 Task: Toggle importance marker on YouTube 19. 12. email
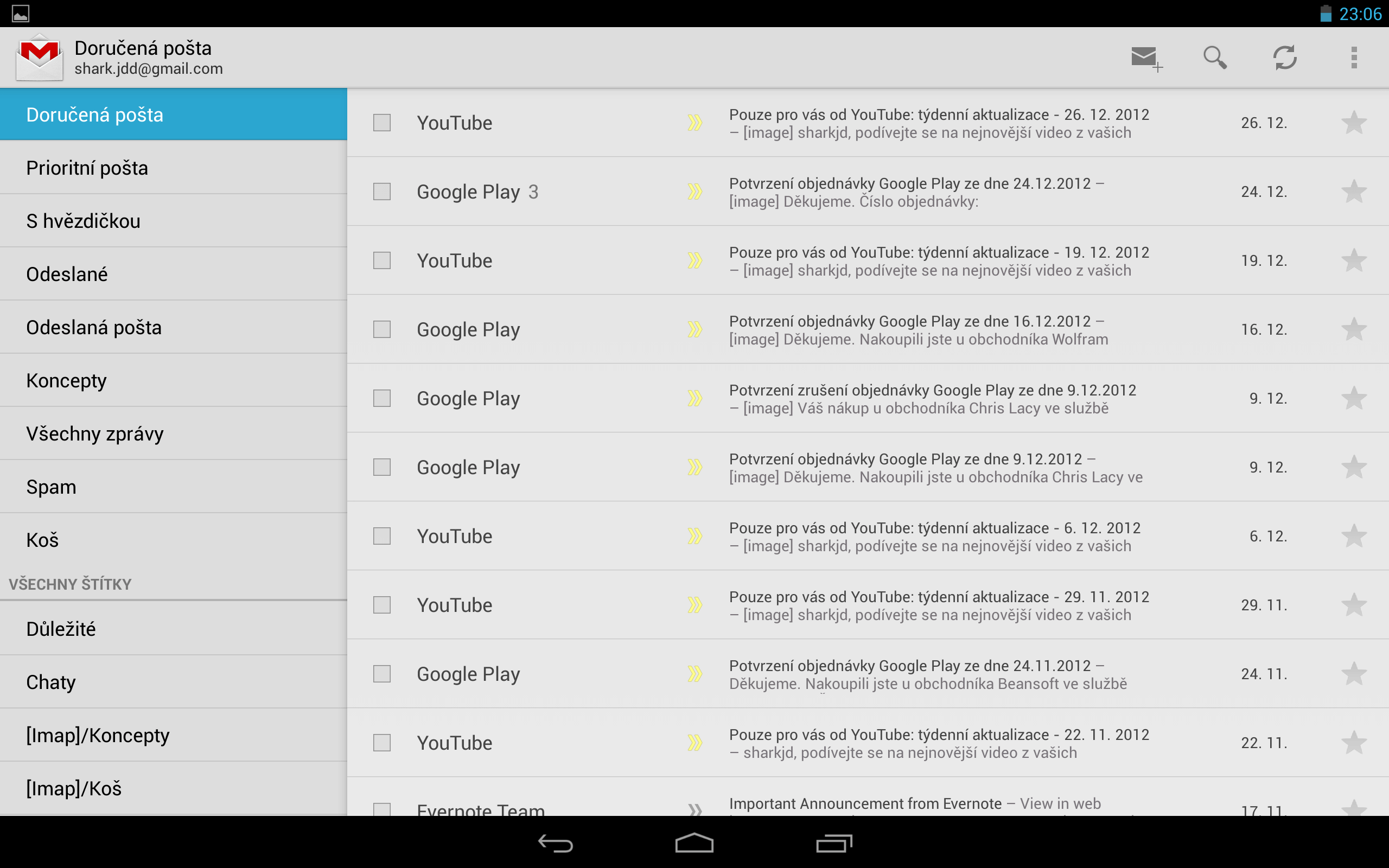pyautogui.click(x=695, y=260)
